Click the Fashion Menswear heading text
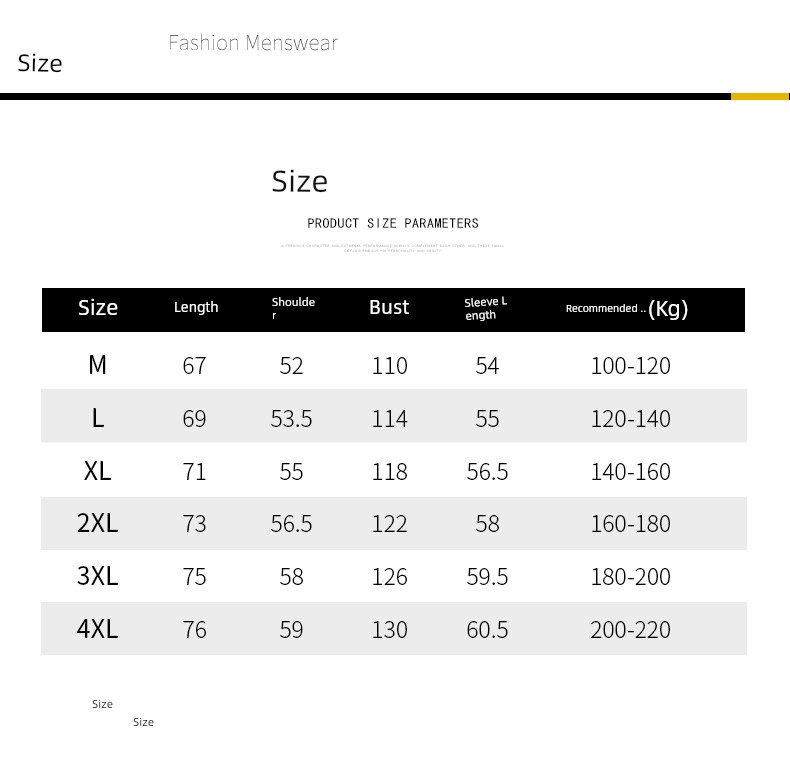Screen dimensions: 790x764 (x=253, y=43)
